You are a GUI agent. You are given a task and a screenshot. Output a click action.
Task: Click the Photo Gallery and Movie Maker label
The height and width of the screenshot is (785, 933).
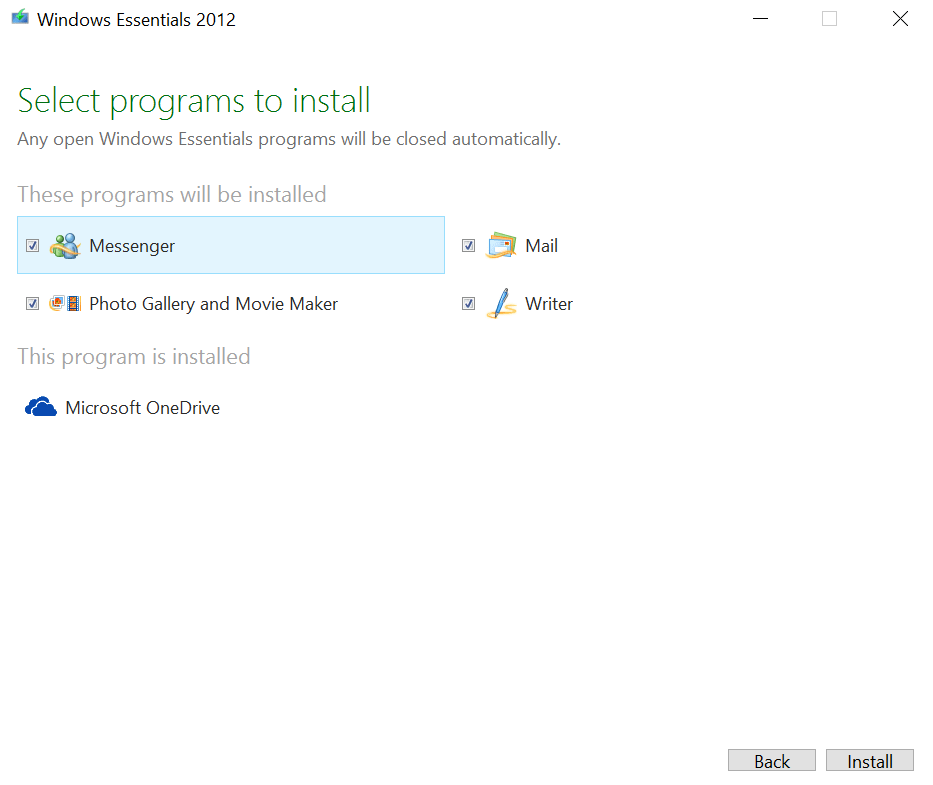(214, 304)
